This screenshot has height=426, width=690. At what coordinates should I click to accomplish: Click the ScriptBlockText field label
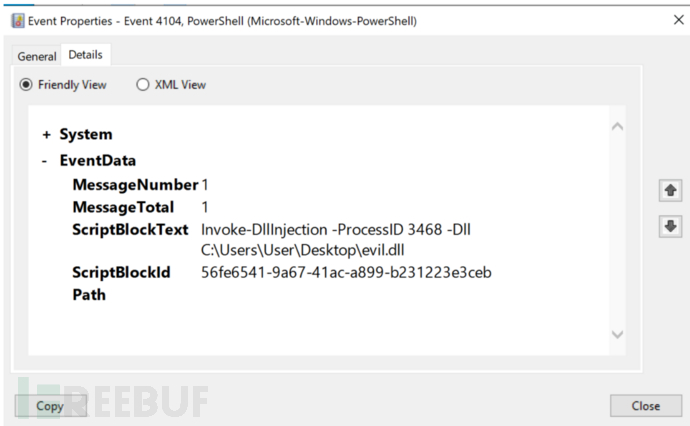130,230
